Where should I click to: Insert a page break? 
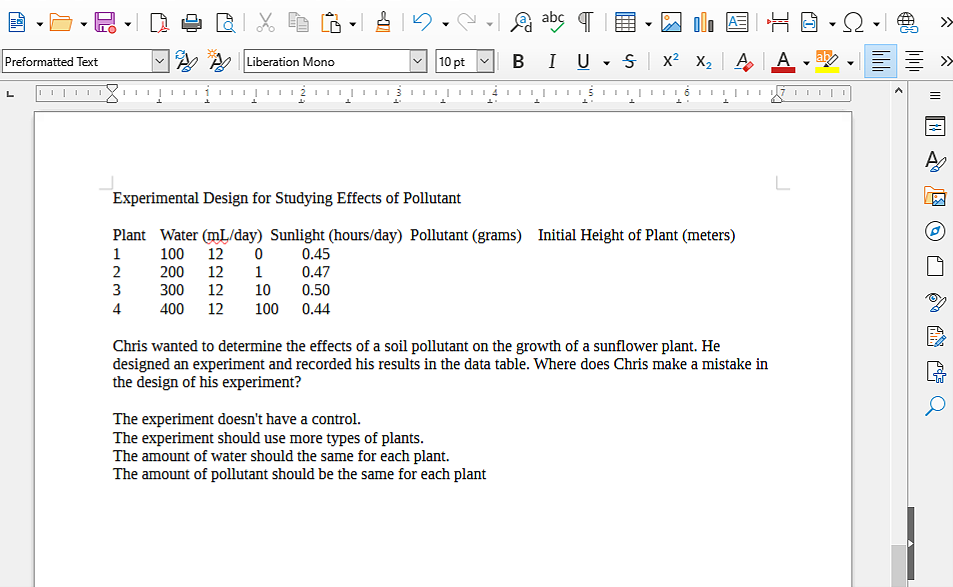[778, 23]
